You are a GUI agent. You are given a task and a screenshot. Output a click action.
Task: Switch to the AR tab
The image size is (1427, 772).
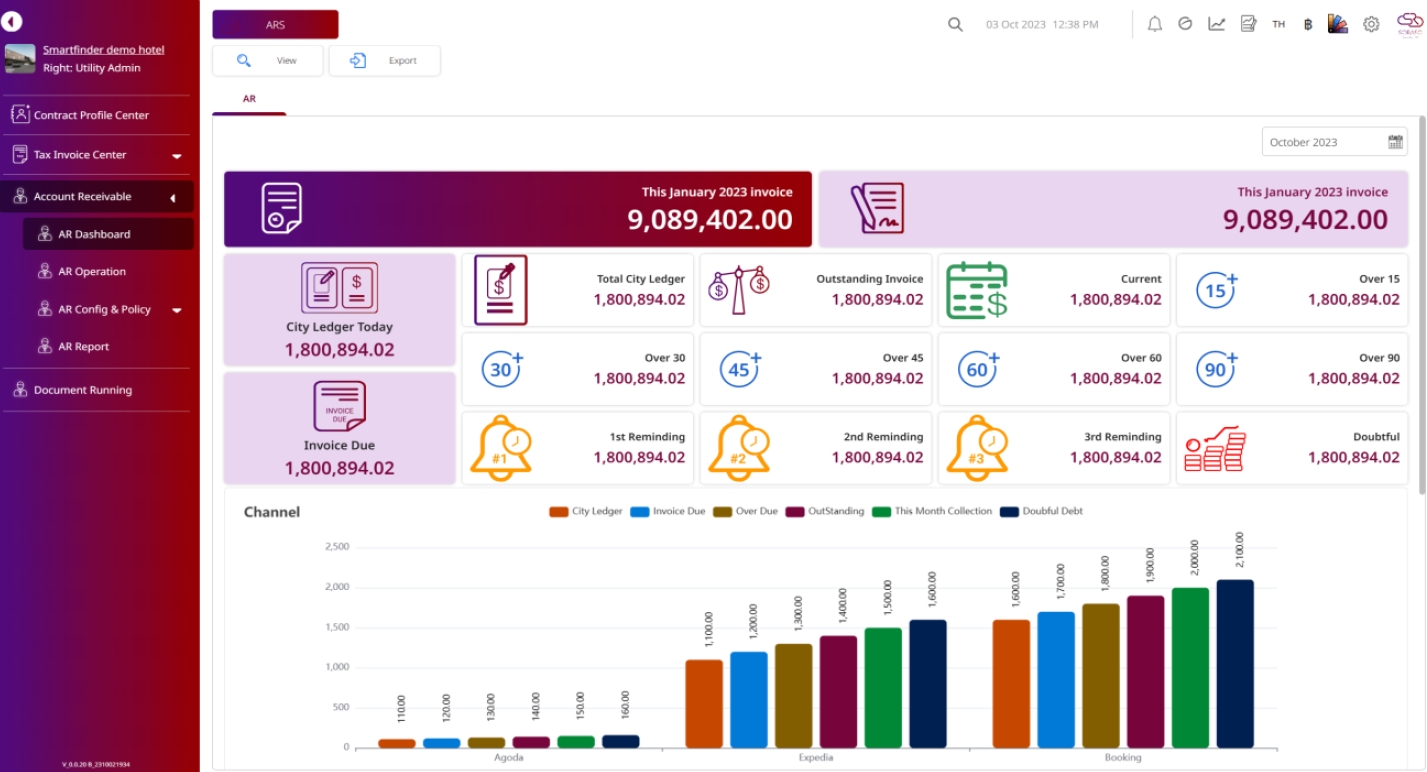[249, 100]
